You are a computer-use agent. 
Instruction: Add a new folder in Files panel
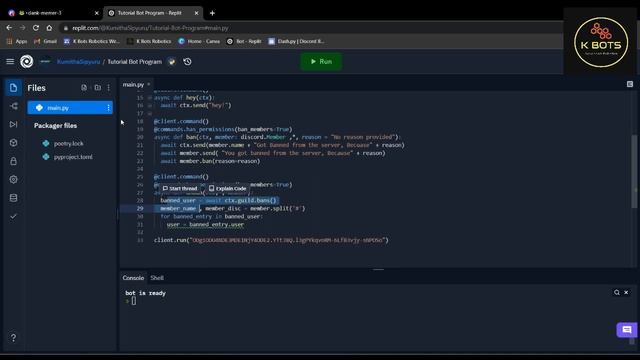click(98, 88)
